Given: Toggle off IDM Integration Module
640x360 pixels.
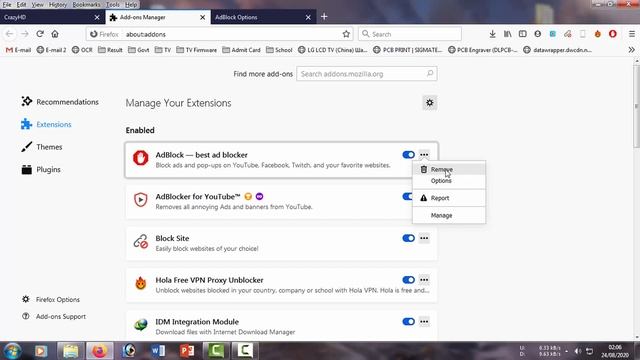Looking at the screenshot, I should (408, 322).
